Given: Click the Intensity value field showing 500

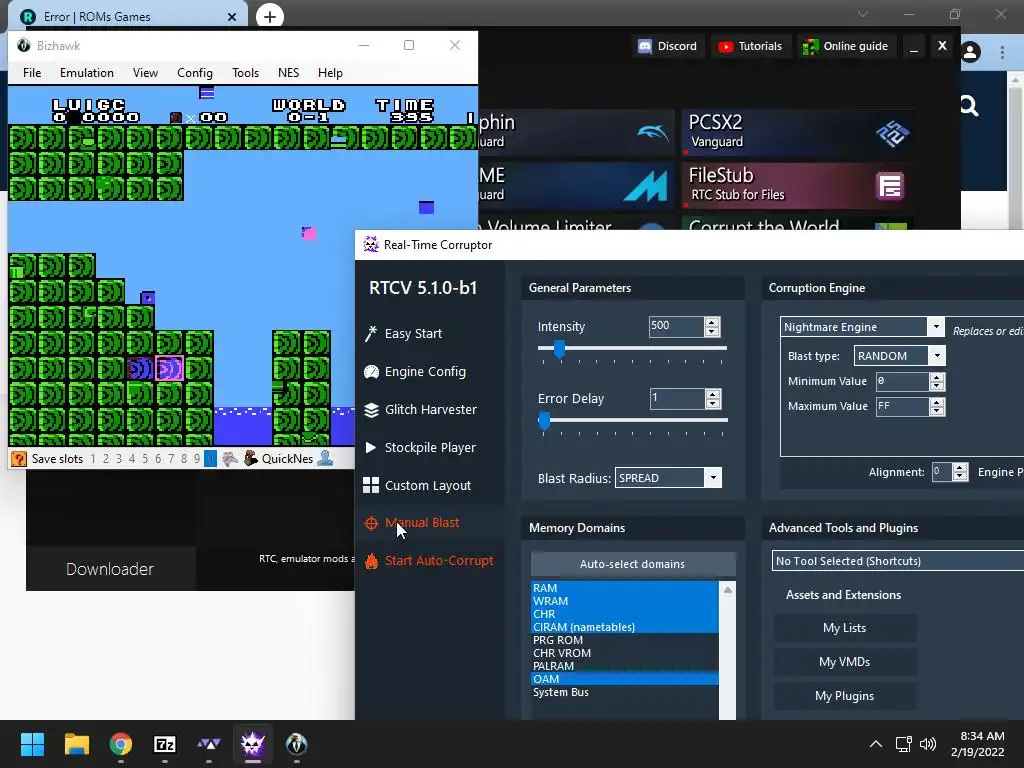Looking at the screenshot, I should click(677, 327).
